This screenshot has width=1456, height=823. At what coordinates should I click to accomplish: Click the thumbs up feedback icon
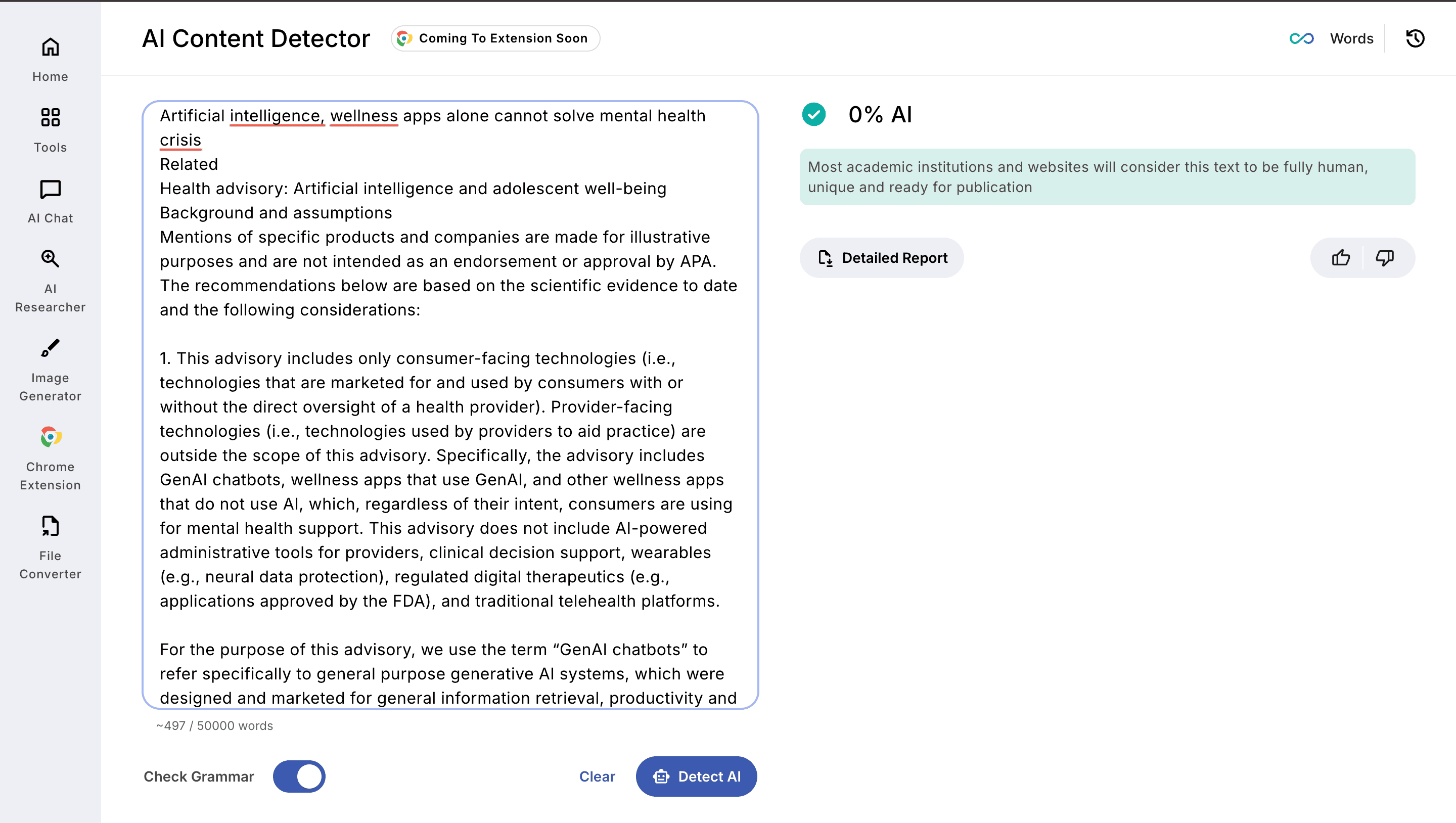(1341, 258)
